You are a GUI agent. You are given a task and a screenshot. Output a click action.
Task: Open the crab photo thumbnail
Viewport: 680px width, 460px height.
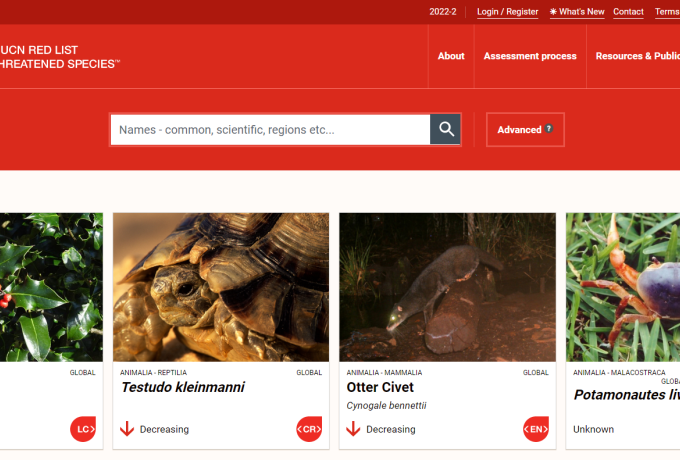tap(623, 287)
